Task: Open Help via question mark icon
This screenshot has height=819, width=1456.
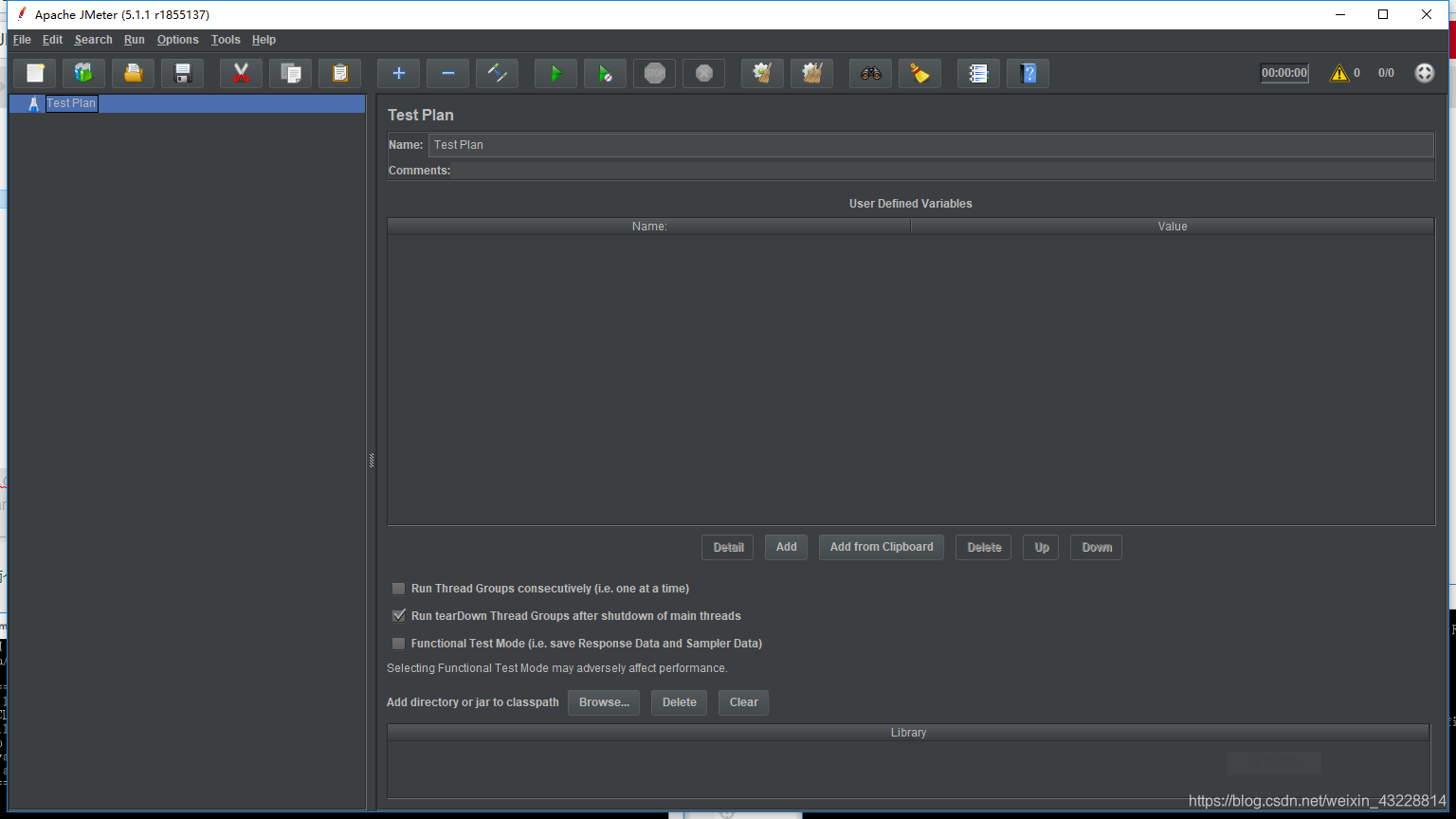Action: point(1028,73)
